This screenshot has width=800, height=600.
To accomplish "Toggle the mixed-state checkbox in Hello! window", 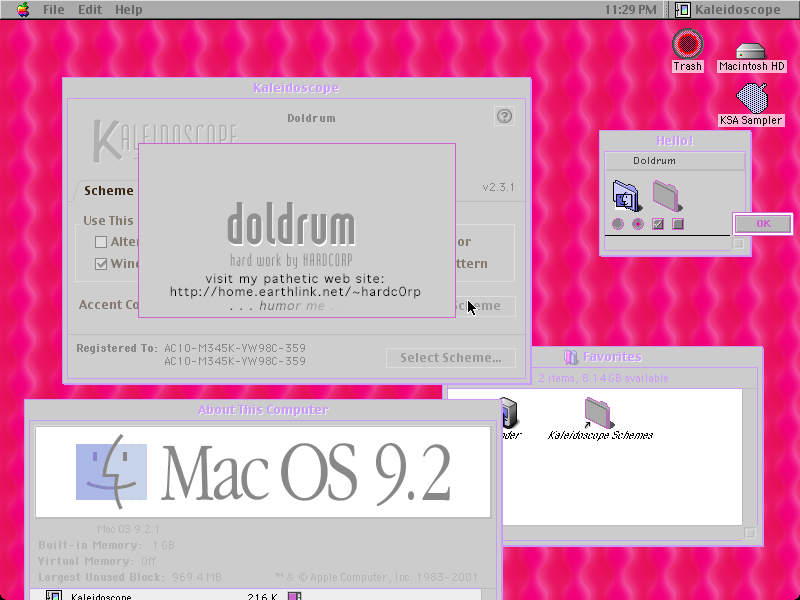I will (678, 224).
